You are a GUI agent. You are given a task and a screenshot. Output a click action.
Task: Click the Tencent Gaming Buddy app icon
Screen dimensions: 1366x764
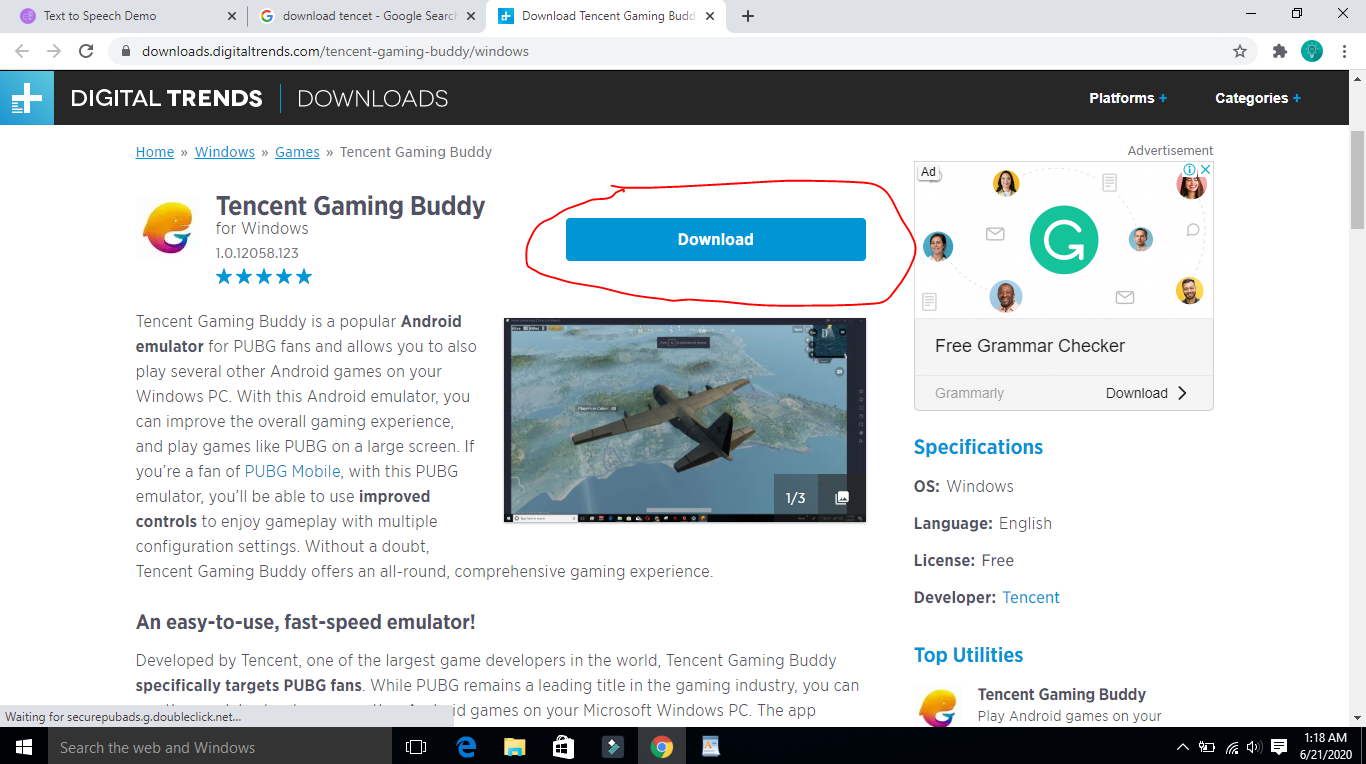tap(168, 229)
